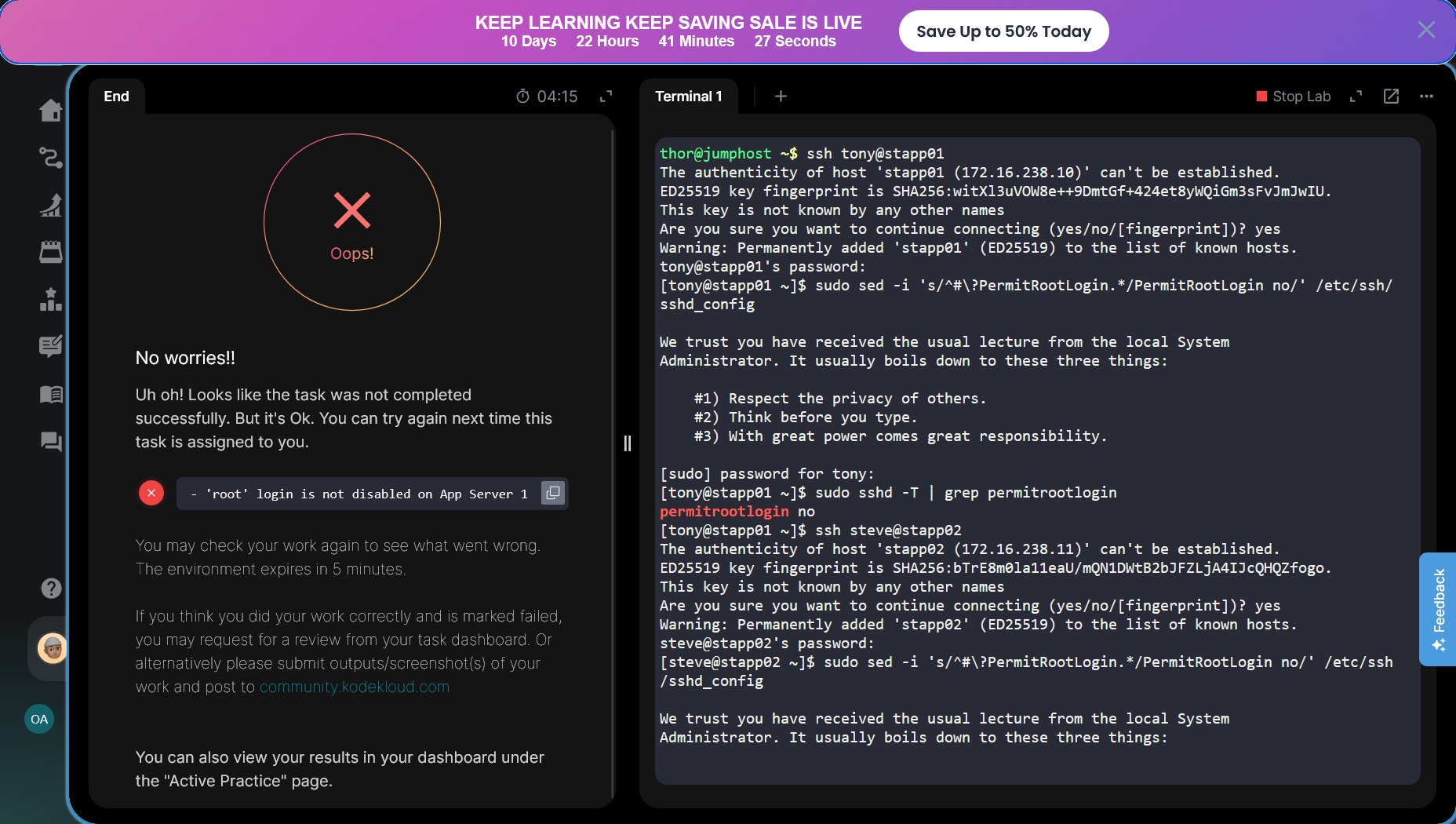Click Save Up to 50% Today button
The width and height of the screenshot is (1456, 824).
[1003, 31]
